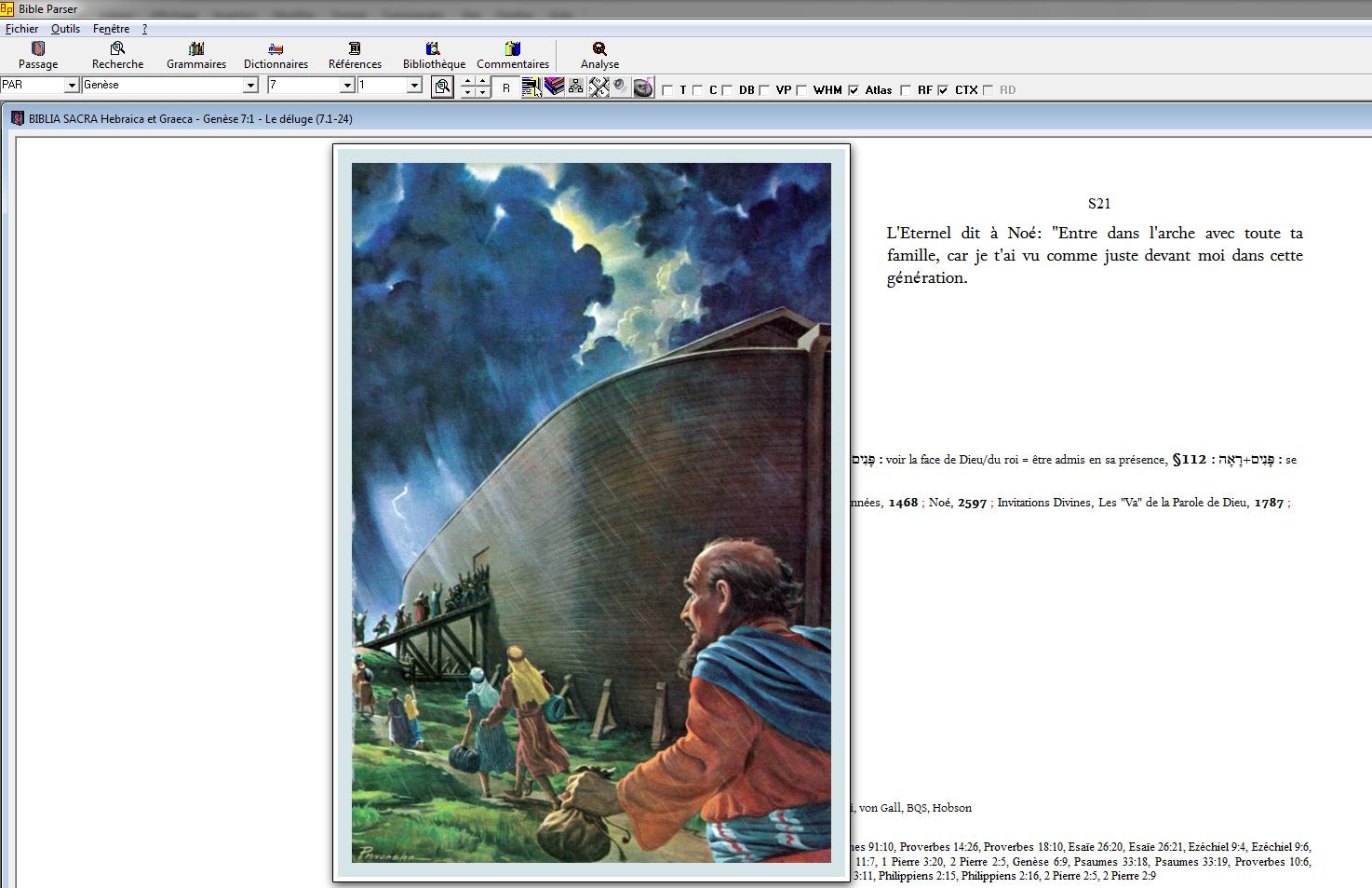Uncheck the CTX checkbox

(943, 90)
